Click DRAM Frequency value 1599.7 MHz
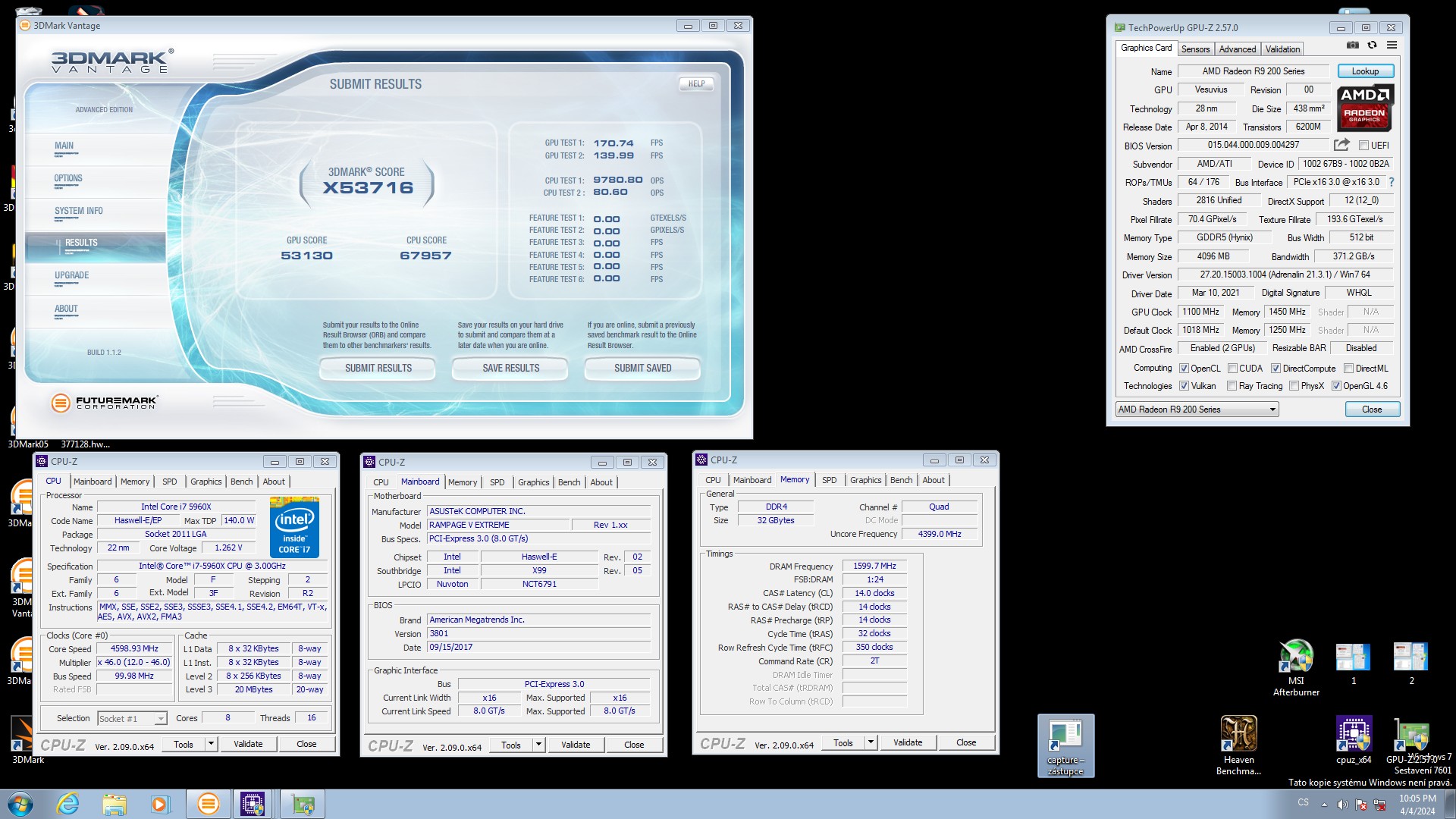Viewport: 1456px width, 819px height. tap(874, 566)
